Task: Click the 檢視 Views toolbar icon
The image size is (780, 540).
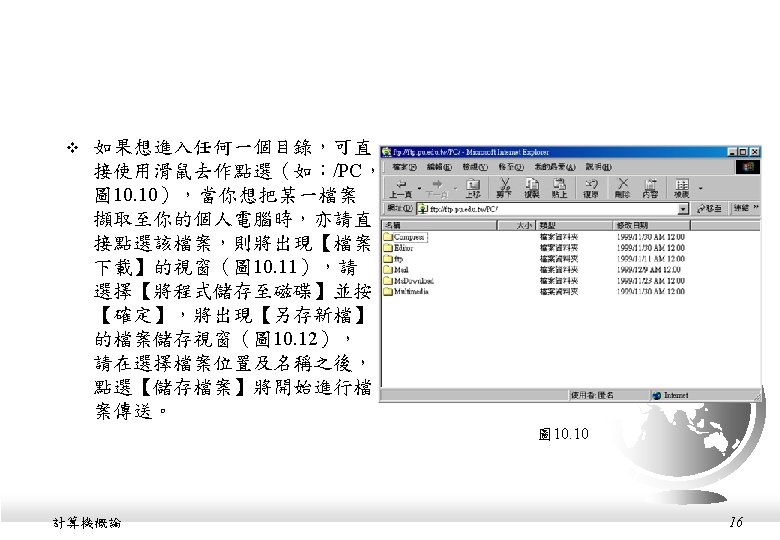Action: [682, 188]
